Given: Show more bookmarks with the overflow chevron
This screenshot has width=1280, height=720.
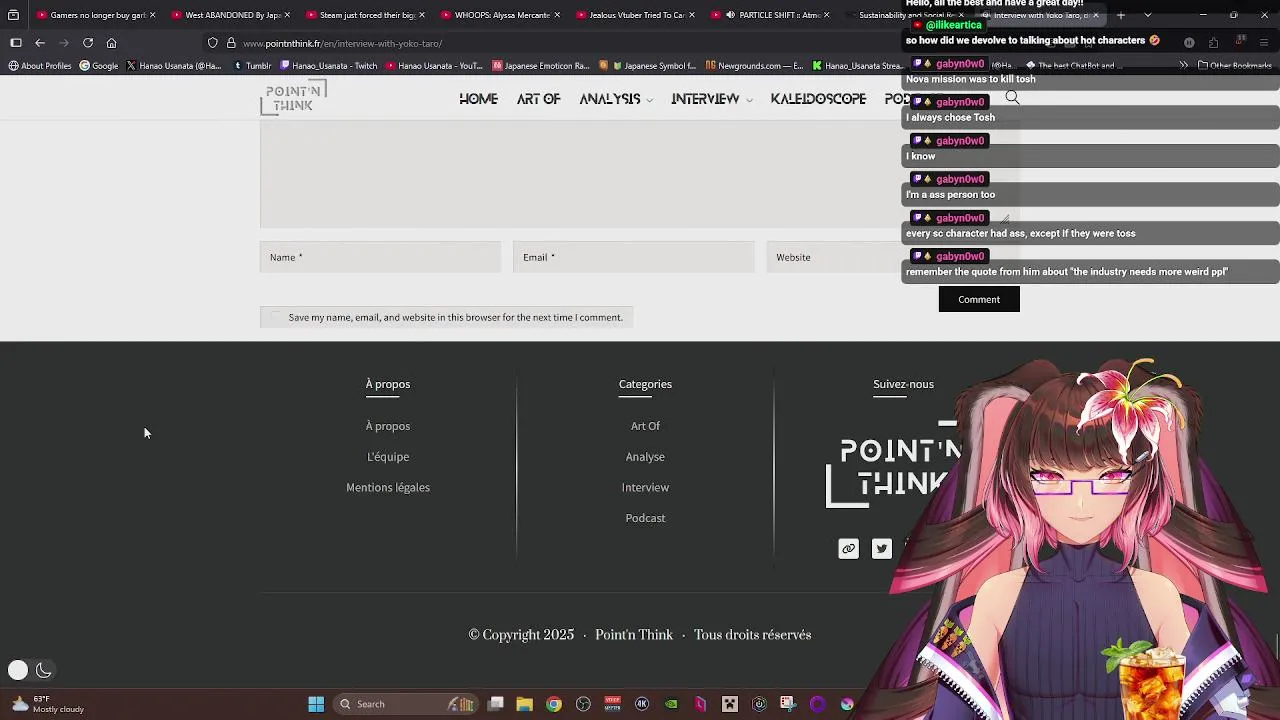Looking at the screenshot, I should (1184, 66).
